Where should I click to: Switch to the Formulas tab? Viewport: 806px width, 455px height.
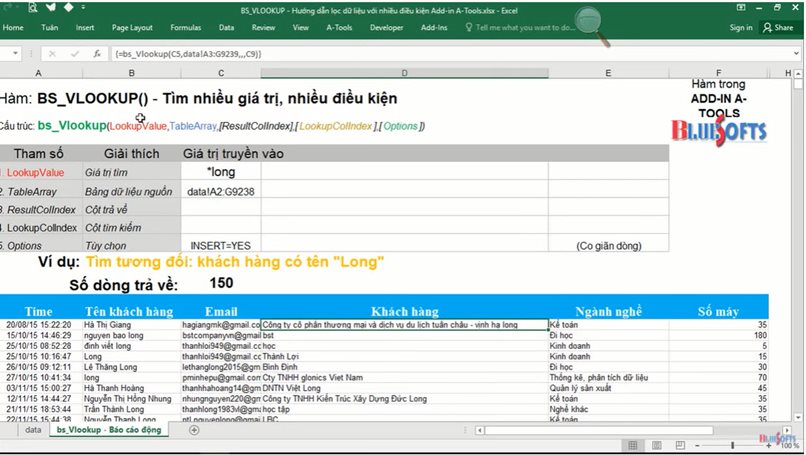pos(186,28)
